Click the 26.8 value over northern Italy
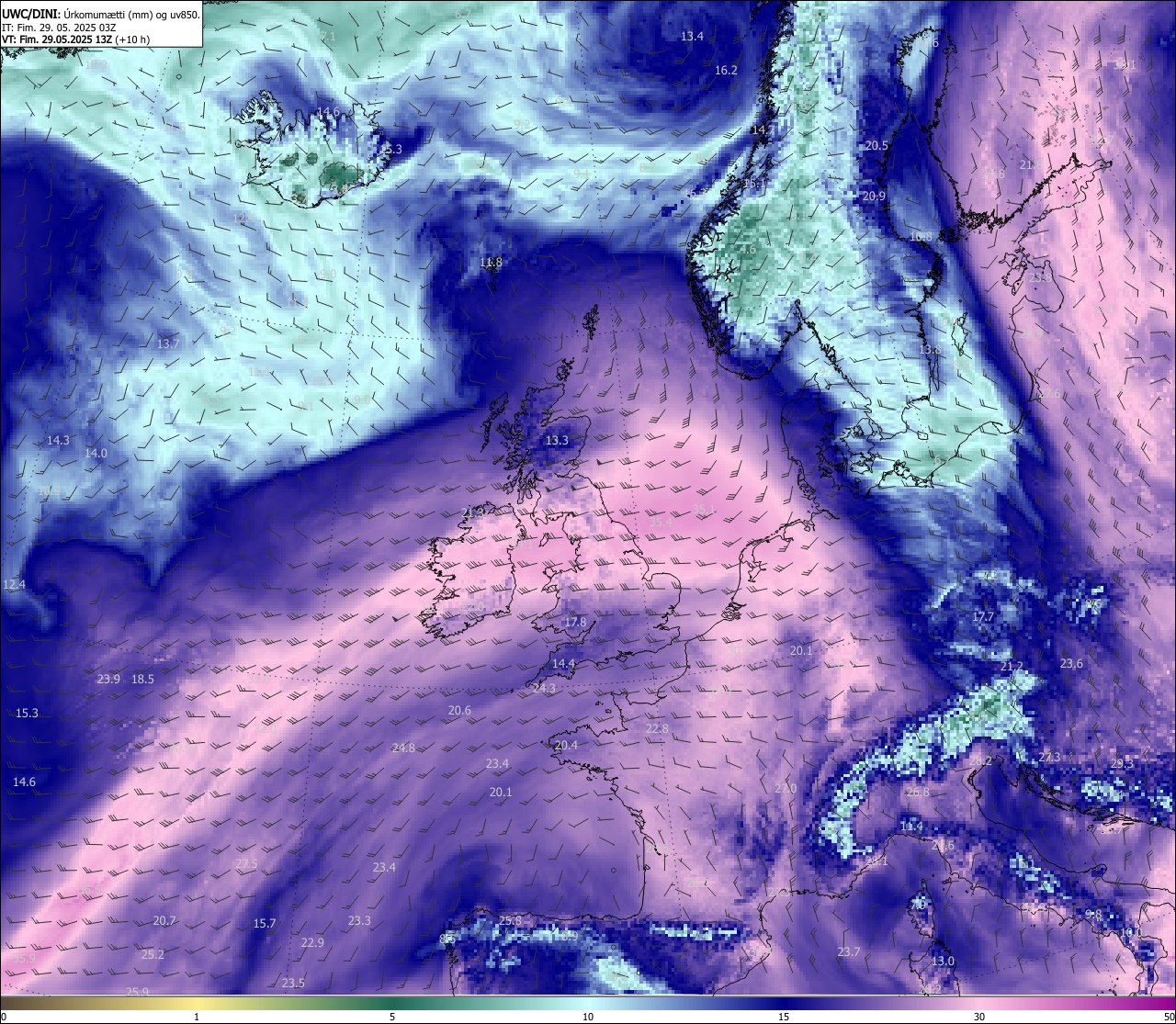This screenshot has width=1176, height=1024. pyautogui.click(x=917, y=792)
